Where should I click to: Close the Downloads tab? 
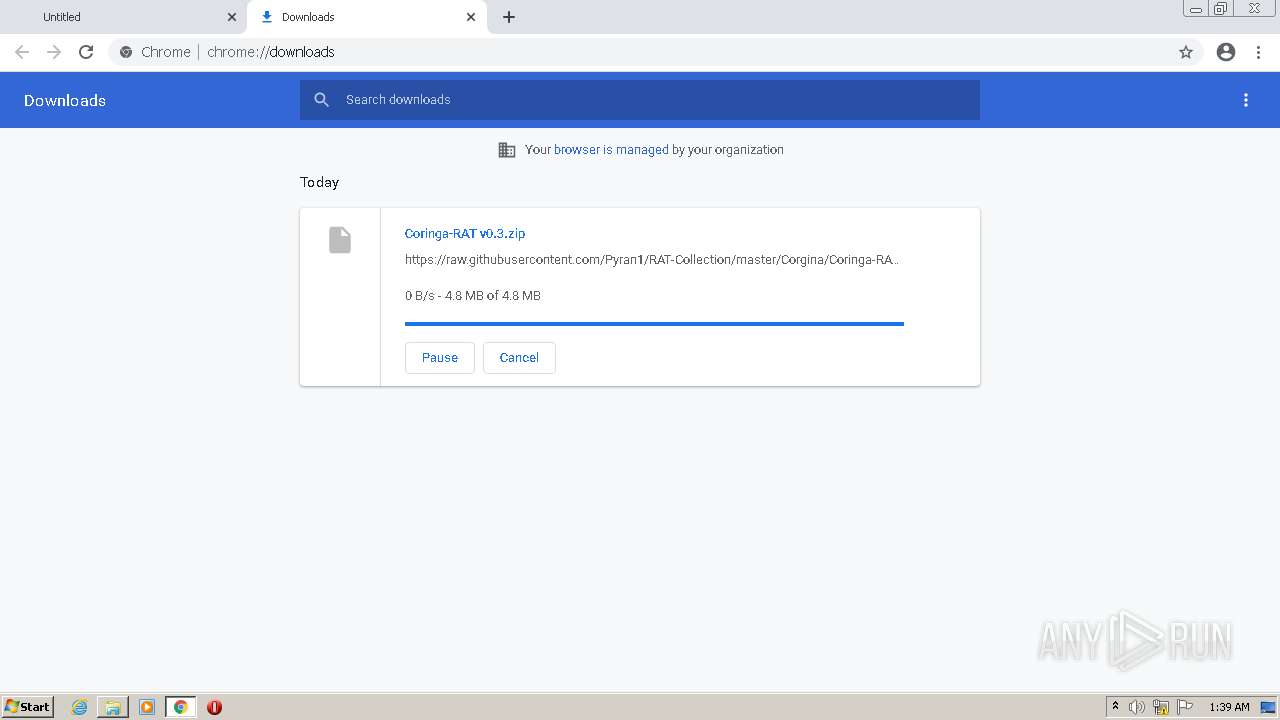tap(471, 17)
